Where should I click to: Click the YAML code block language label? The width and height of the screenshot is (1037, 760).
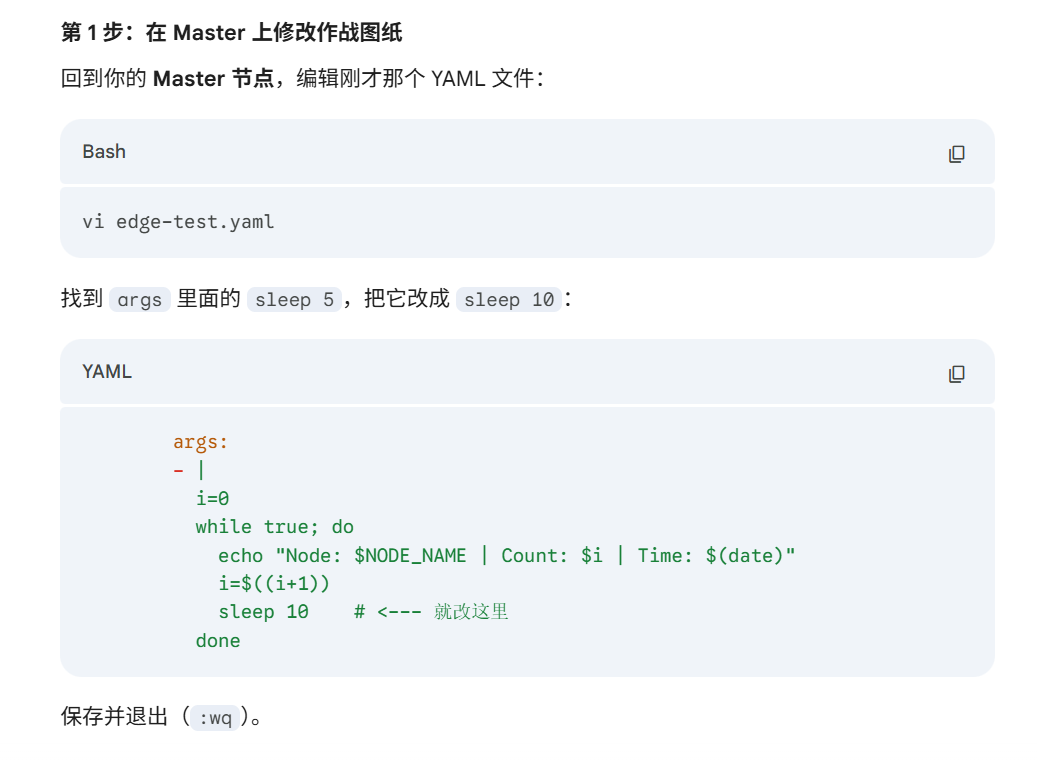click(107, 372)
